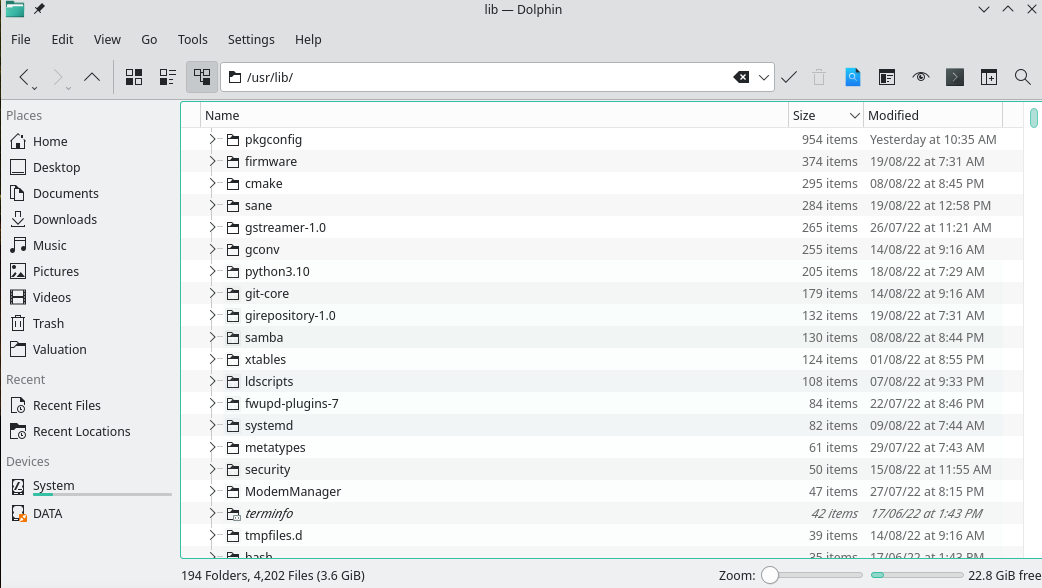1042x588 pixels.
Task: Switch to Compact view mode
Action: pyautogui.click(x=167, y=77)
